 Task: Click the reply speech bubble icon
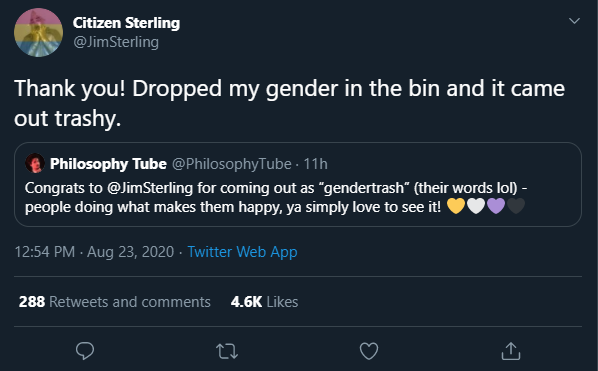[x=85, y=351]
